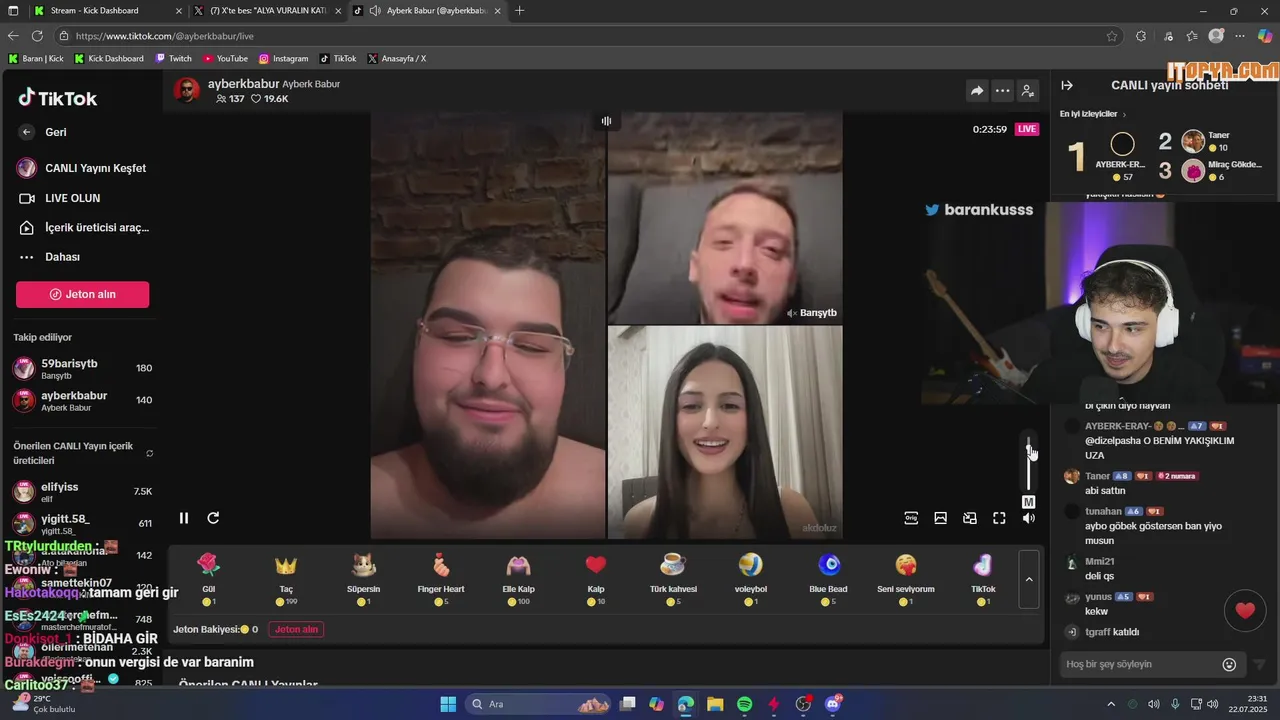Open 59barisytb followed channel

coord(82,369)
